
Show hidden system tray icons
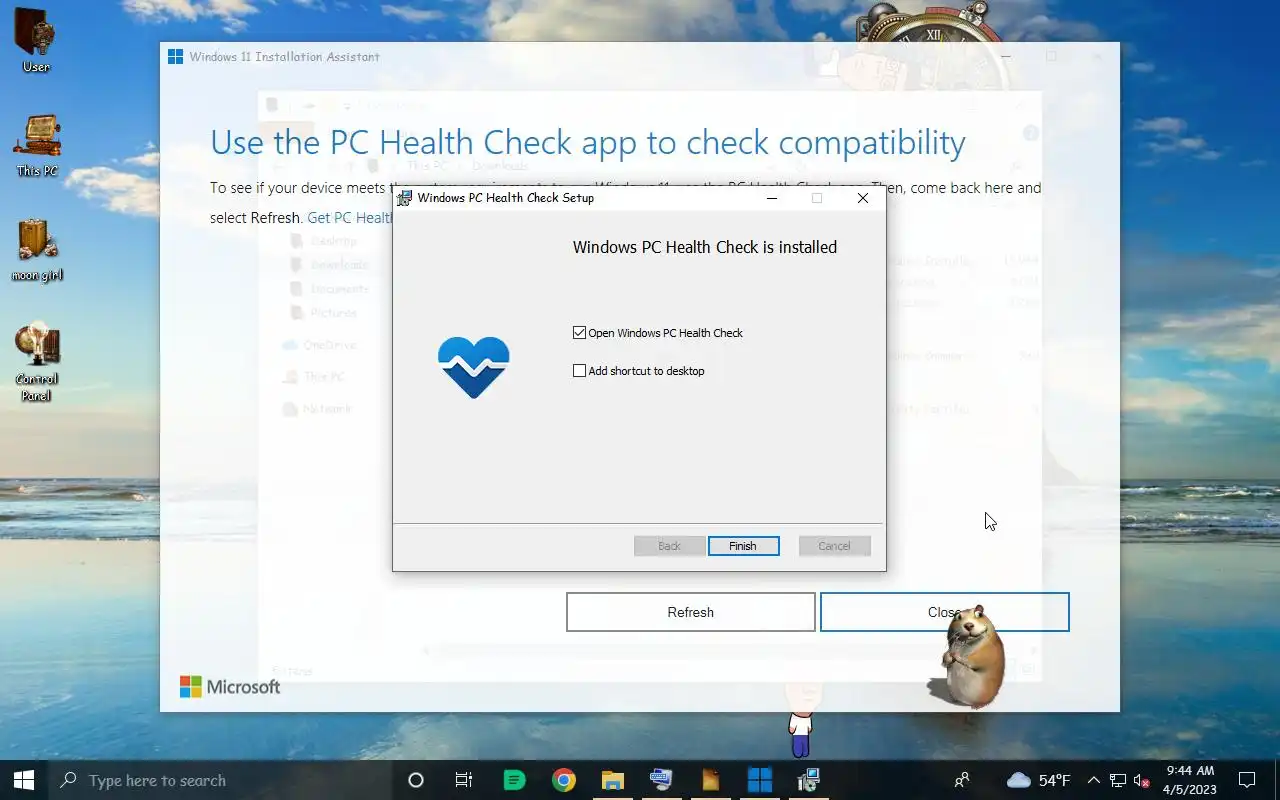(1094, 780)
